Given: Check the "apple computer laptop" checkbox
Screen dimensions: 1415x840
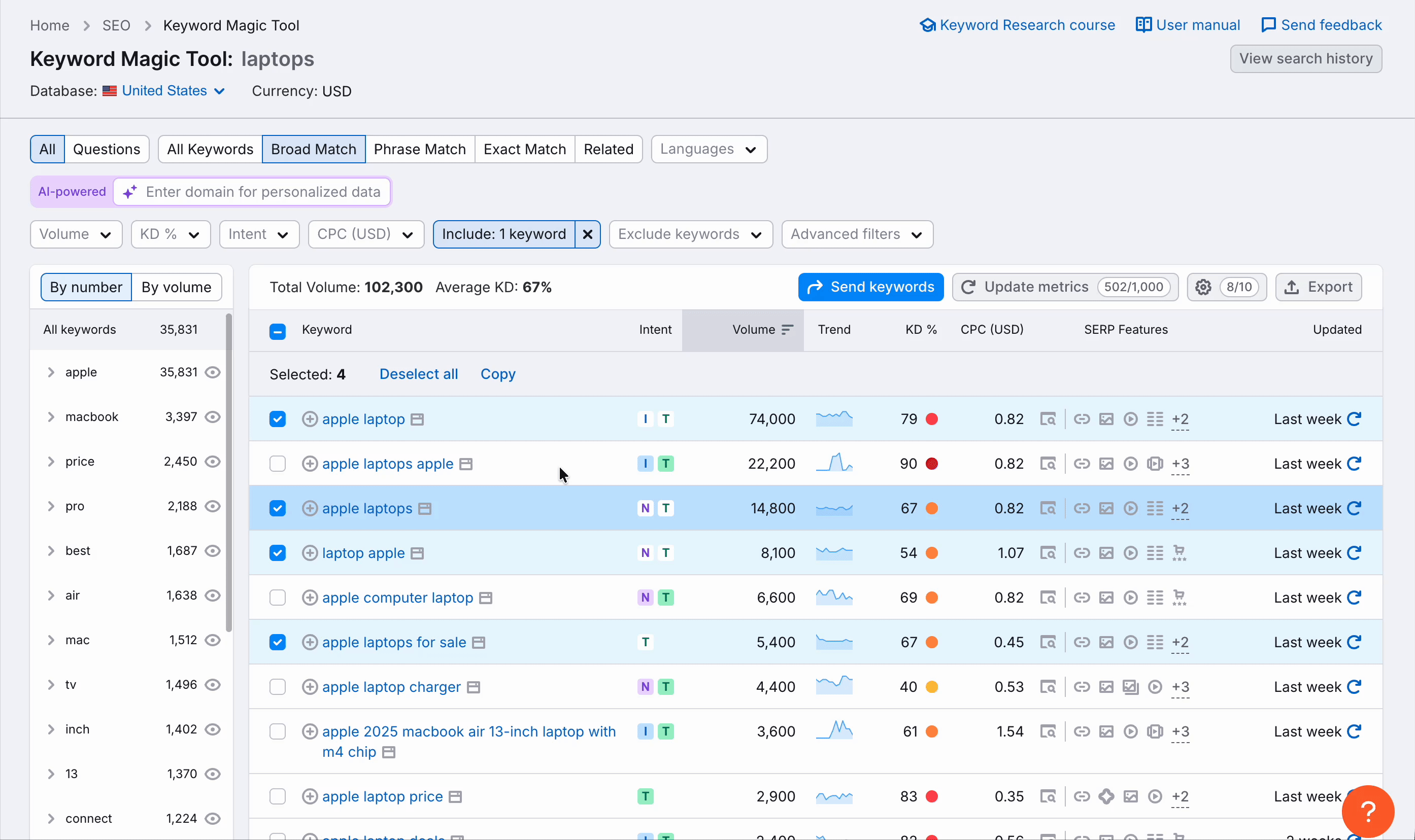Looking at the screenshot, I should point(278,597).
